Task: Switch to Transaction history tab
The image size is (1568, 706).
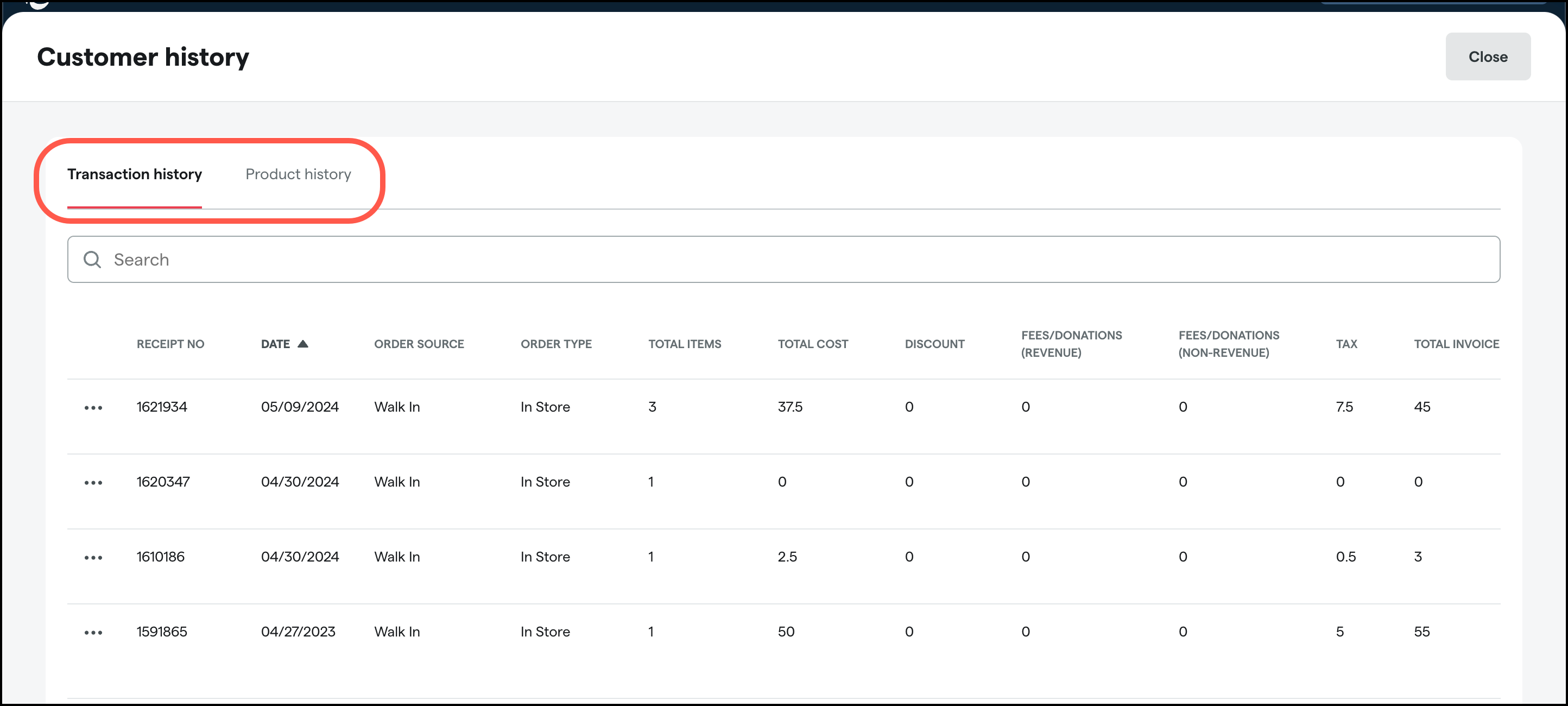Action: pos(135,174)
